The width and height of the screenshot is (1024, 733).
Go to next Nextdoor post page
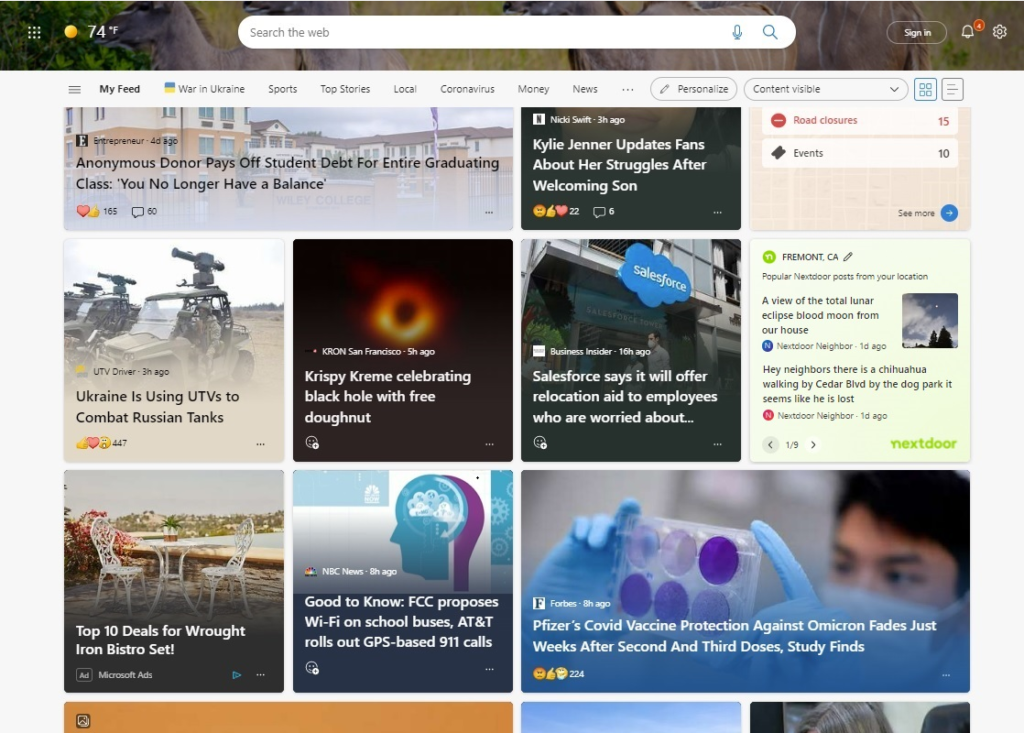click(x=813, y=445)
